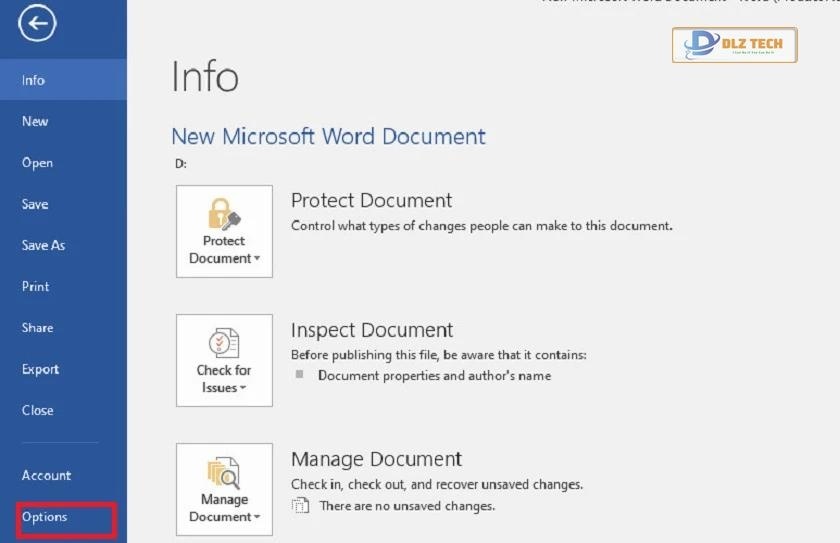Expand the Check for Issues dropdown
The height and width of the screenshot is (543, 840).
(224, 360)
